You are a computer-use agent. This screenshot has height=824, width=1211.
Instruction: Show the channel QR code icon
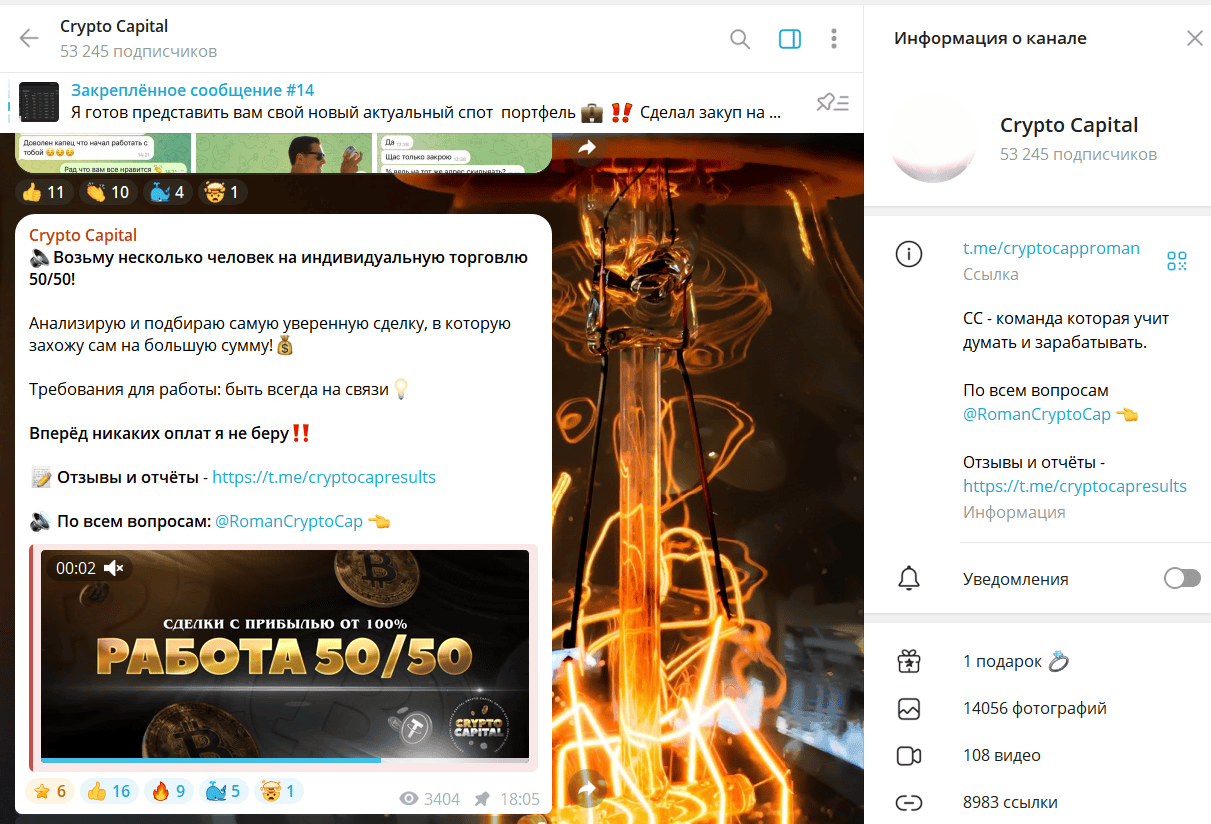click(x=1177, y=261)
